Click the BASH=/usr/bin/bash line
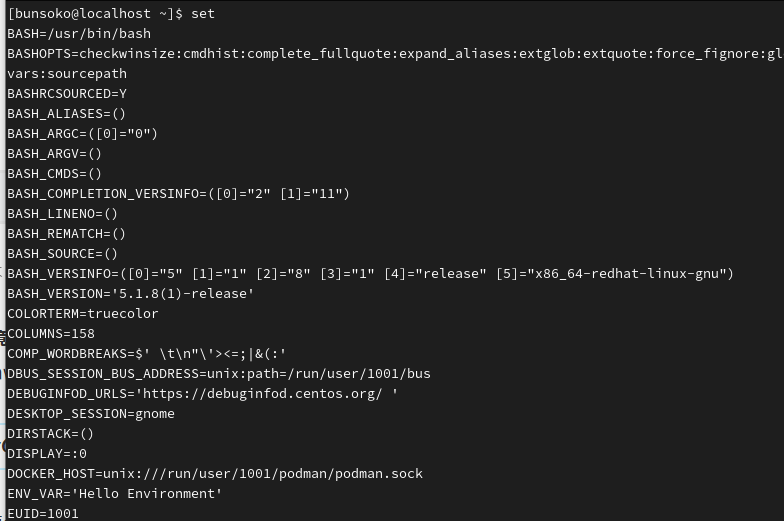Screen dimensions: 784x521 79,33
